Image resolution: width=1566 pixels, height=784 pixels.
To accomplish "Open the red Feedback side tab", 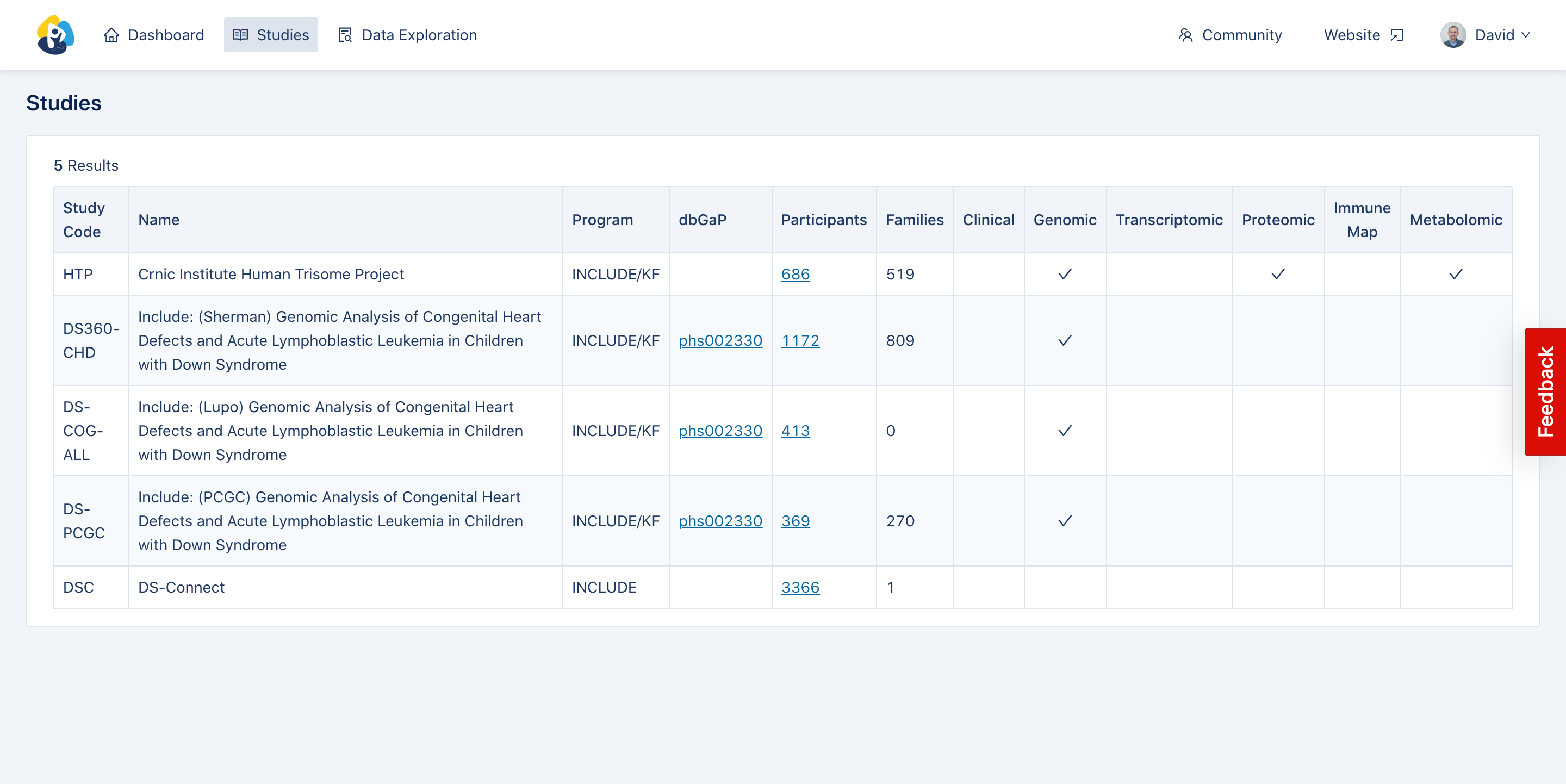I will [1544, 392].
